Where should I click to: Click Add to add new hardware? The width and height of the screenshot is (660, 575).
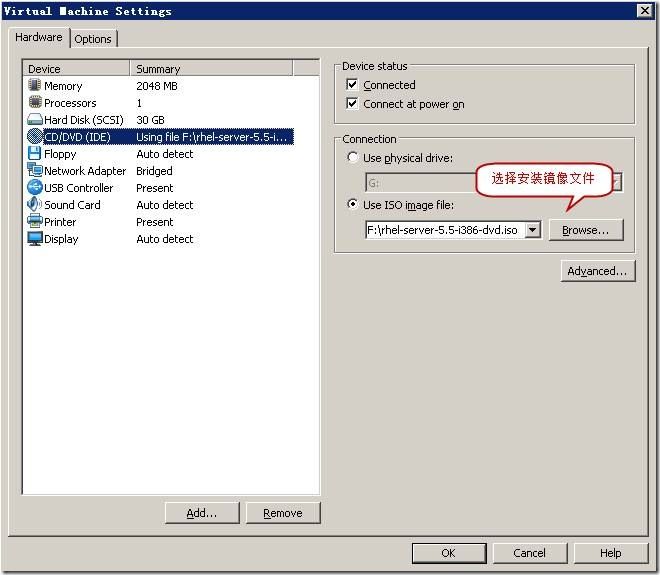[202, 513]
